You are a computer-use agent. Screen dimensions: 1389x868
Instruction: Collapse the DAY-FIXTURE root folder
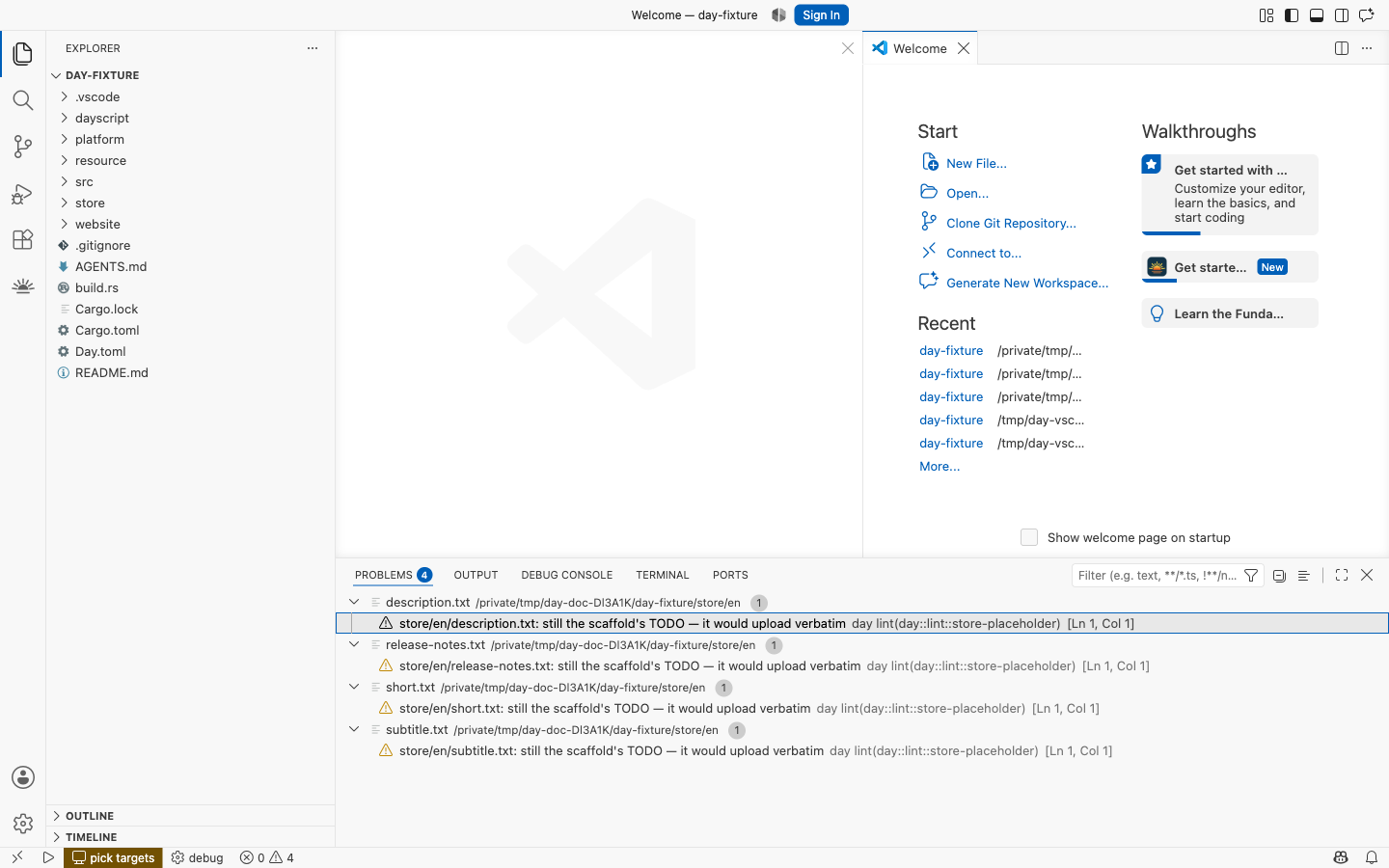point(56,75)
